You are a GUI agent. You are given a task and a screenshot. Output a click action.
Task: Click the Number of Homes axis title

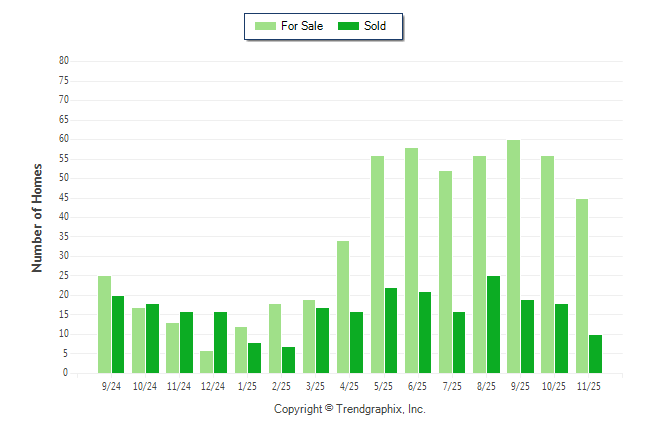point(37,217)
